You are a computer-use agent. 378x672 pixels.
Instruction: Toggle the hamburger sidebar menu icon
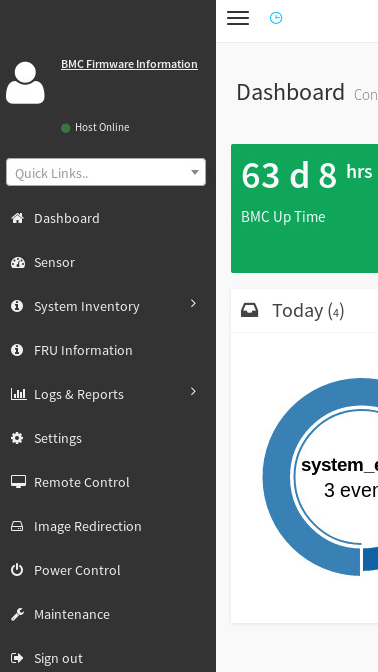tap(238, 18)
